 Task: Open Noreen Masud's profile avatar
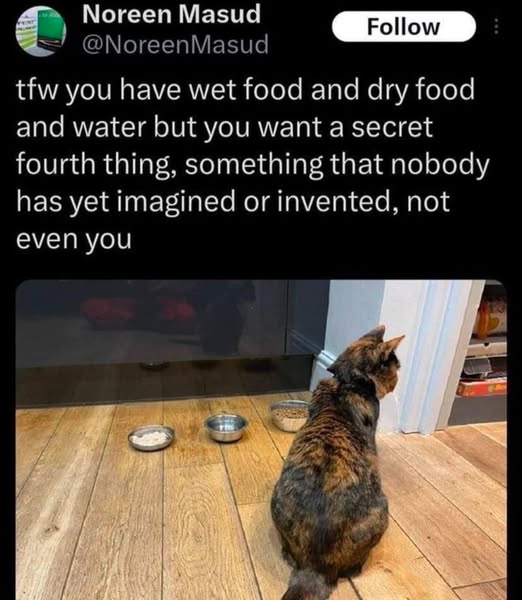coord(41,31)
